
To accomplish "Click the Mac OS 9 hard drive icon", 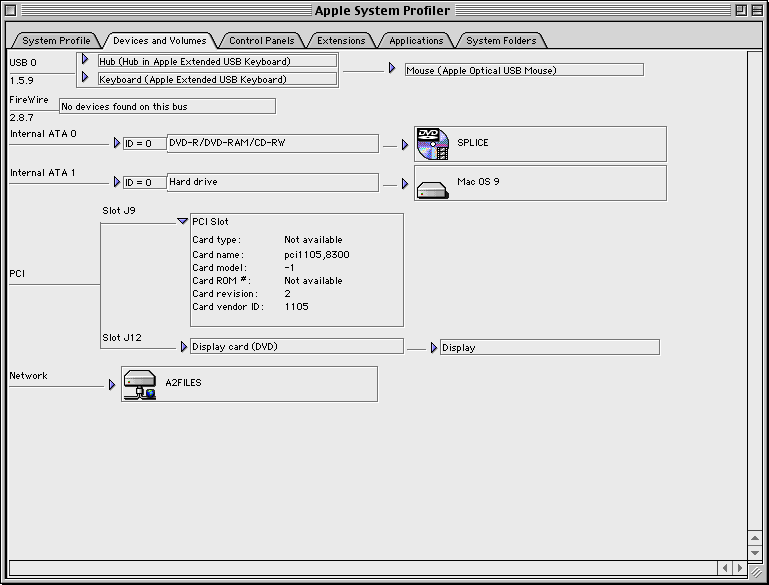I will [433, 190].
